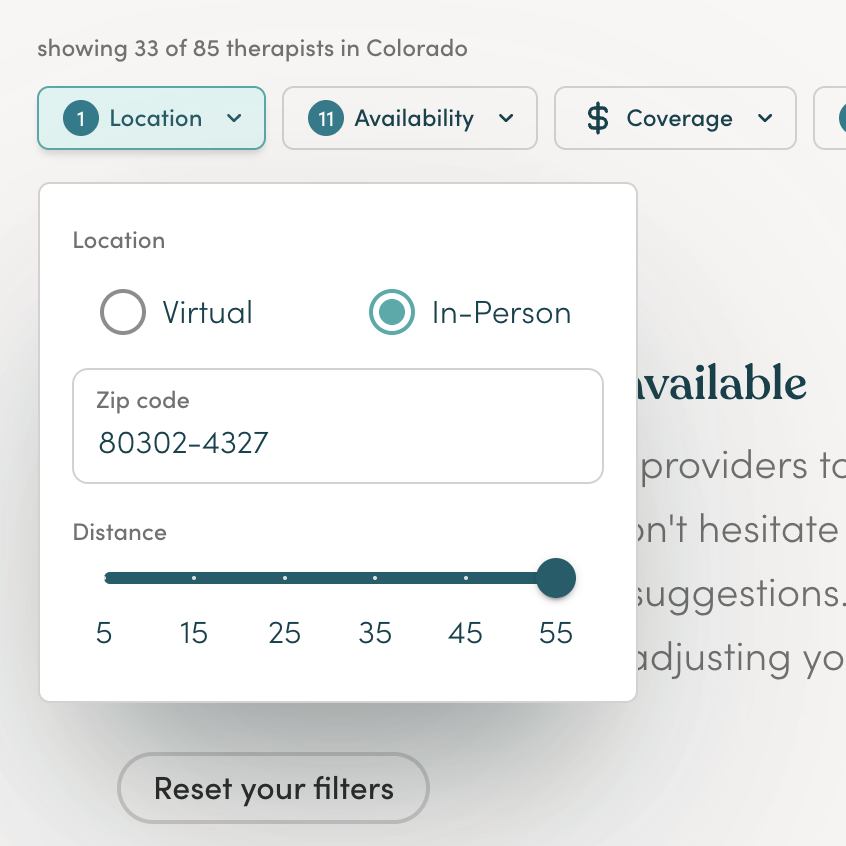The image size is (846, 846).
Task: Collapse the Location filter dropdown
Action: coord(152,118)
